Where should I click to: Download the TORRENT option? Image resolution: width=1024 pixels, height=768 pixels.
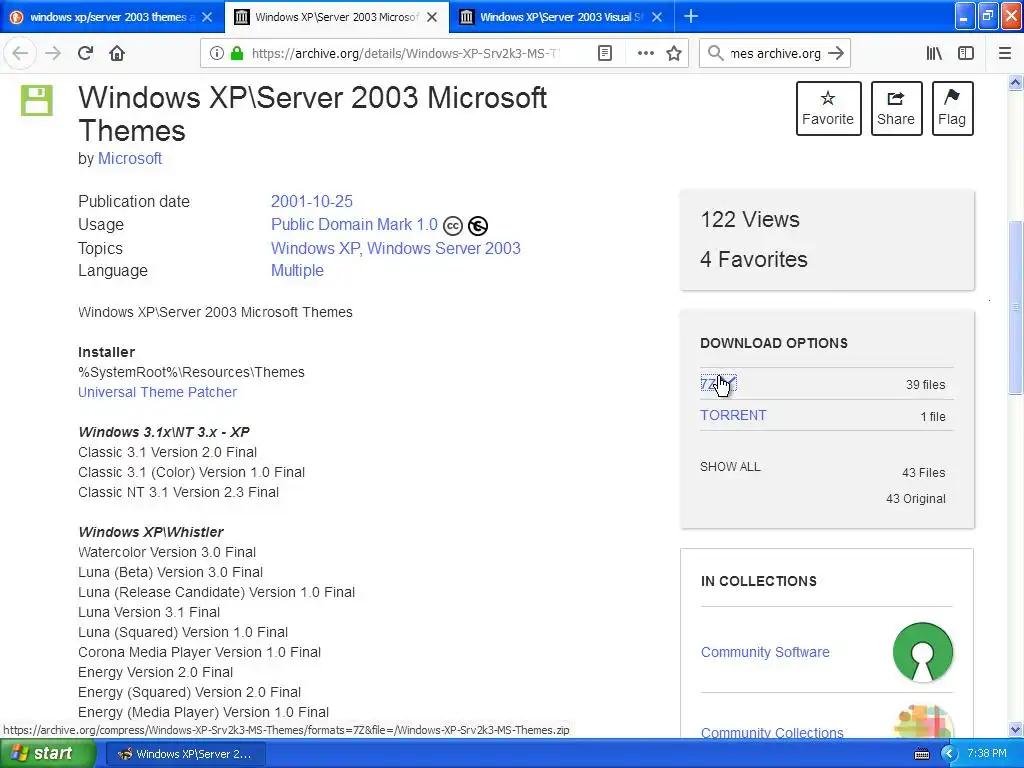click(x=733, y=415)
